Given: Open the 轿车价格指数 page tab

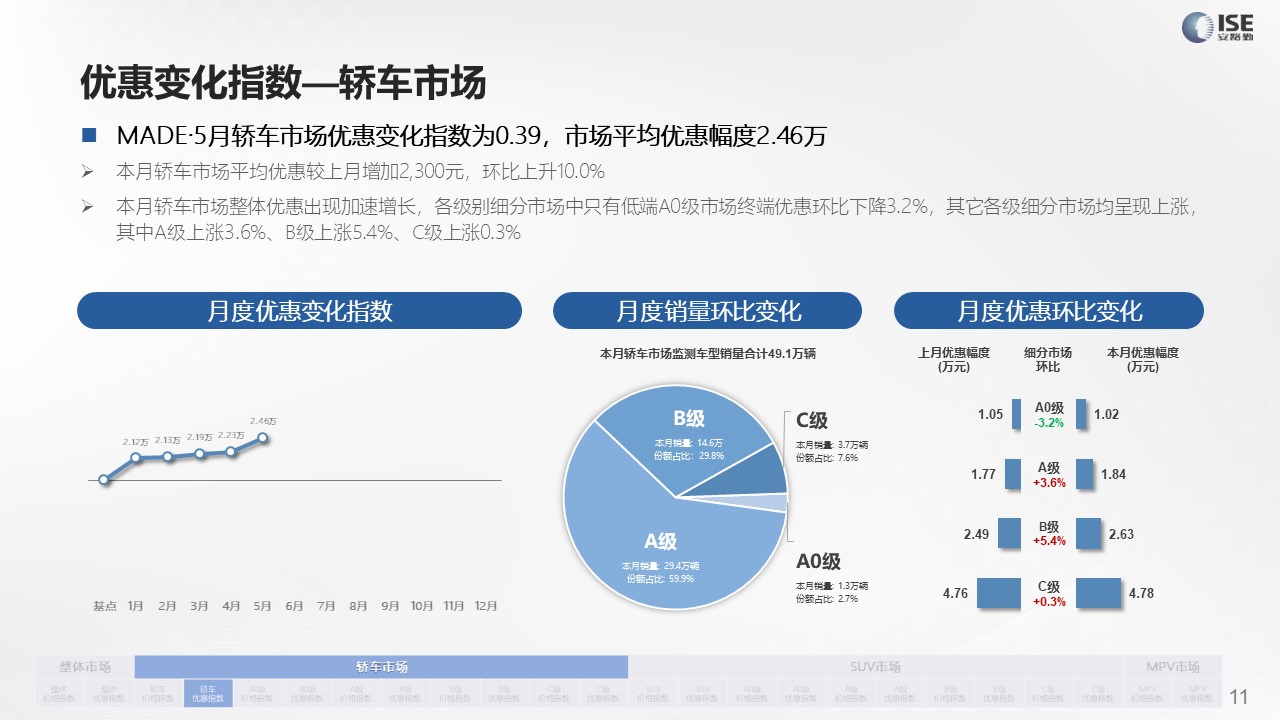Looking at the screenshot, I should tap(159, 693).
